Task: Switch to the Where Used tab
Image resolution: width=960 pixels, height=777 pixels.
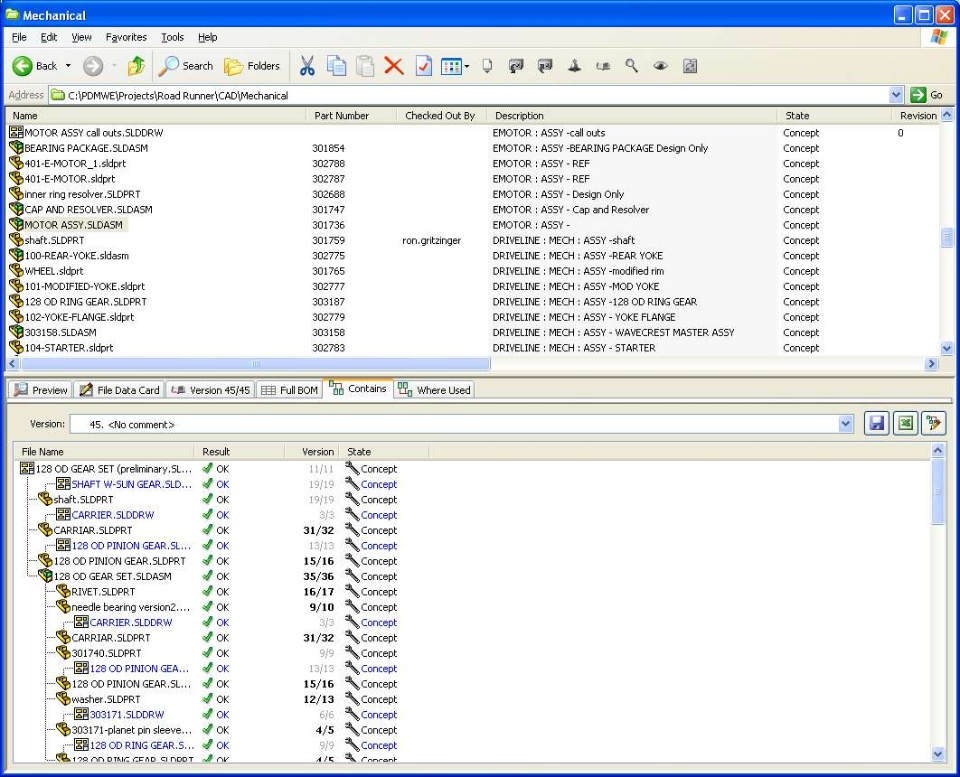Action: click(x=435, y=390)
